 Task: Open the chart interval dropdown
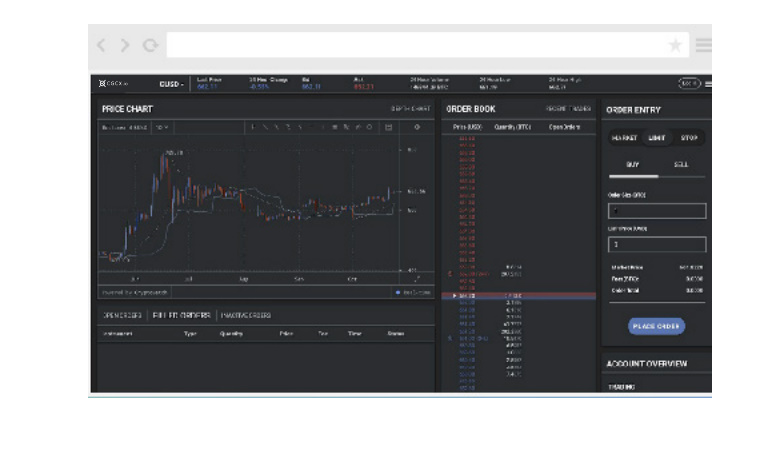162,127
